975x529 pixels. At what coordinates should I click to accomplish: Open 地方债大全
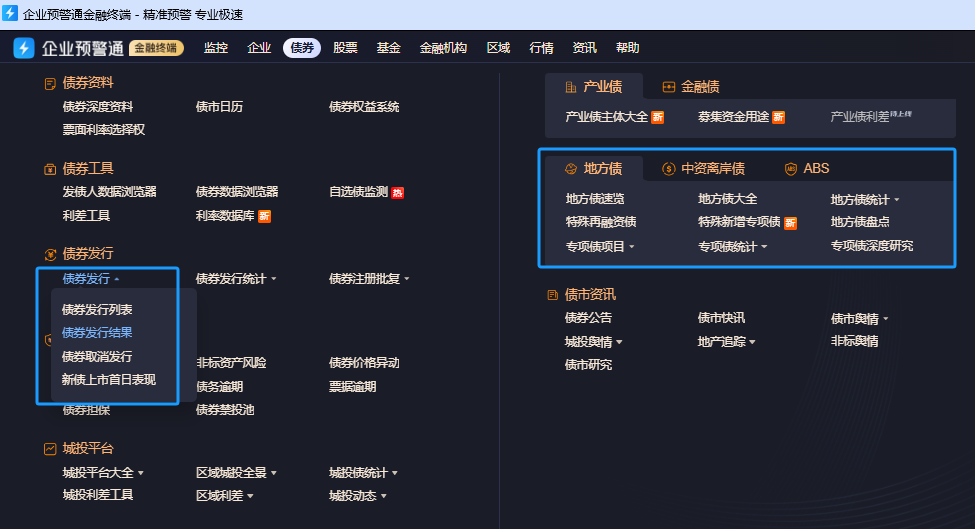click(728, 199)
